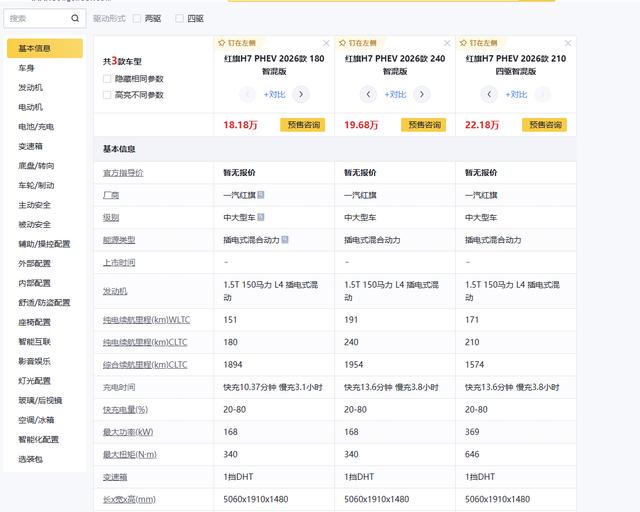Image resolution: width=640 pixels, height=512 pixels.
Task: Open the 纯电续航里程(km)CLTC link
Action: [145, 342]
